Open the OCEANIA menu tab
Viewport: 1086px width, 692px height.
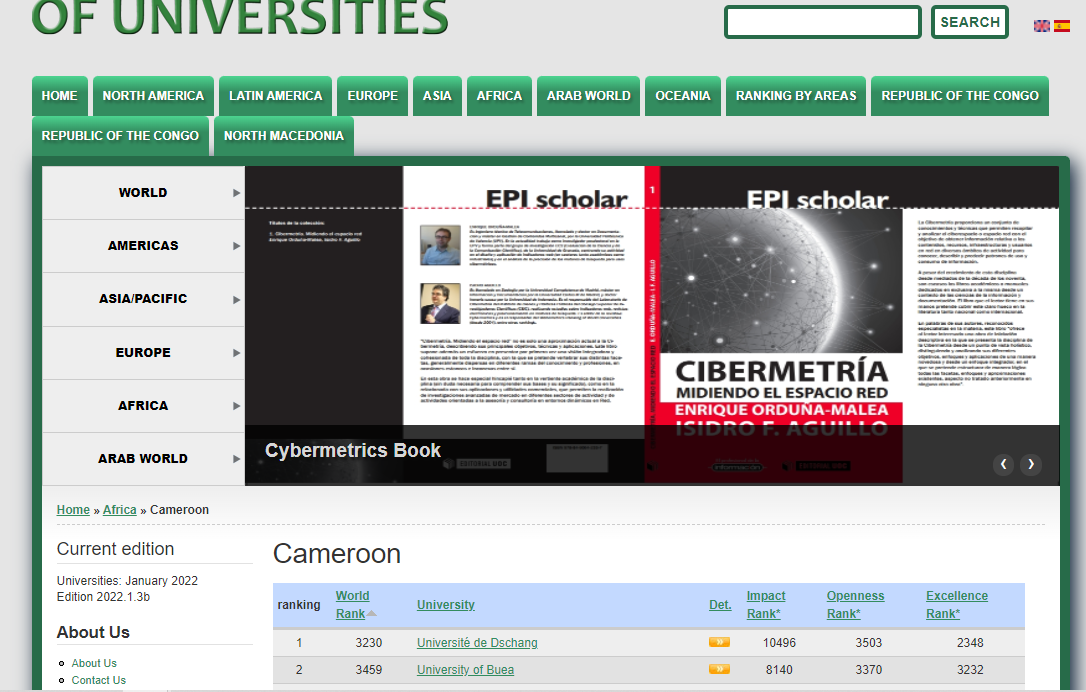click(683, 96)
